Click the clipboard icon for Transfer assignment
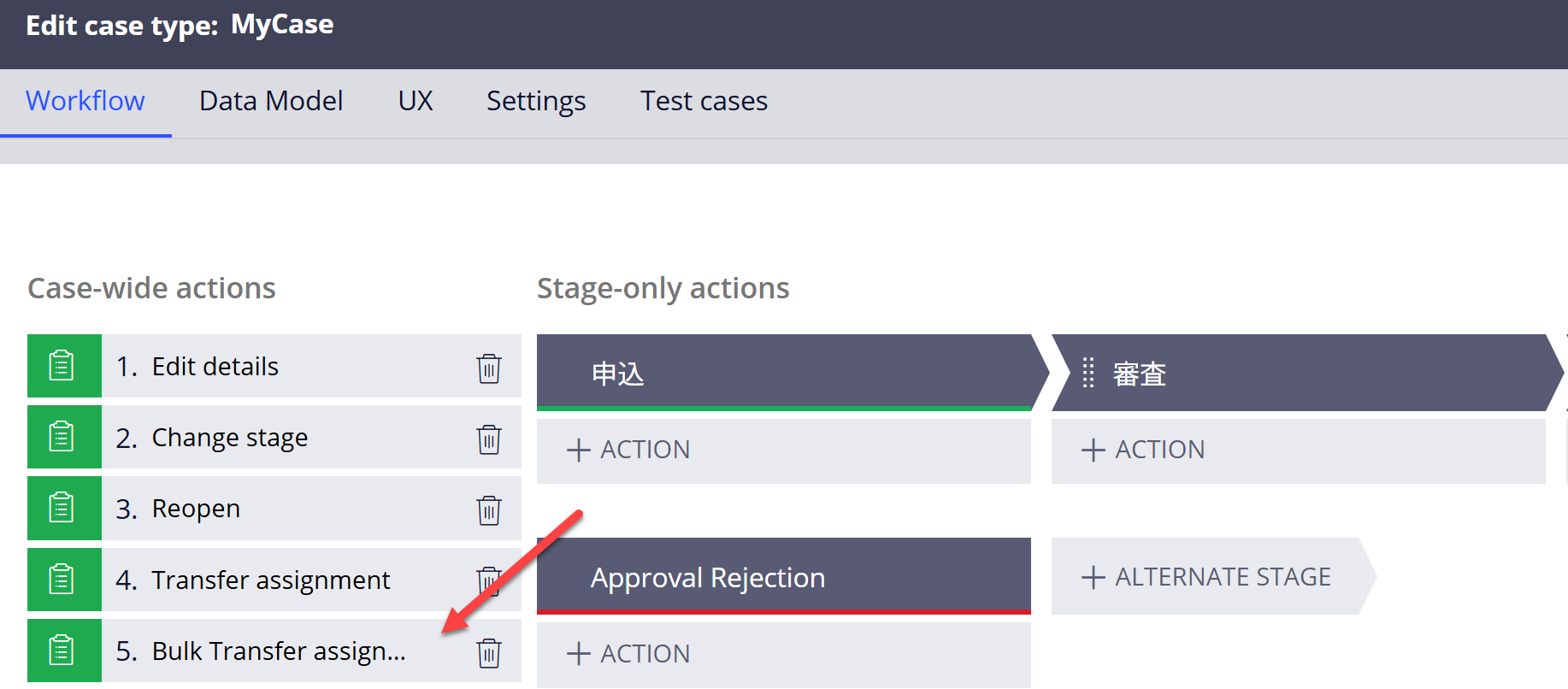The height and width of the screenshot is (689, 1568). 64,579
